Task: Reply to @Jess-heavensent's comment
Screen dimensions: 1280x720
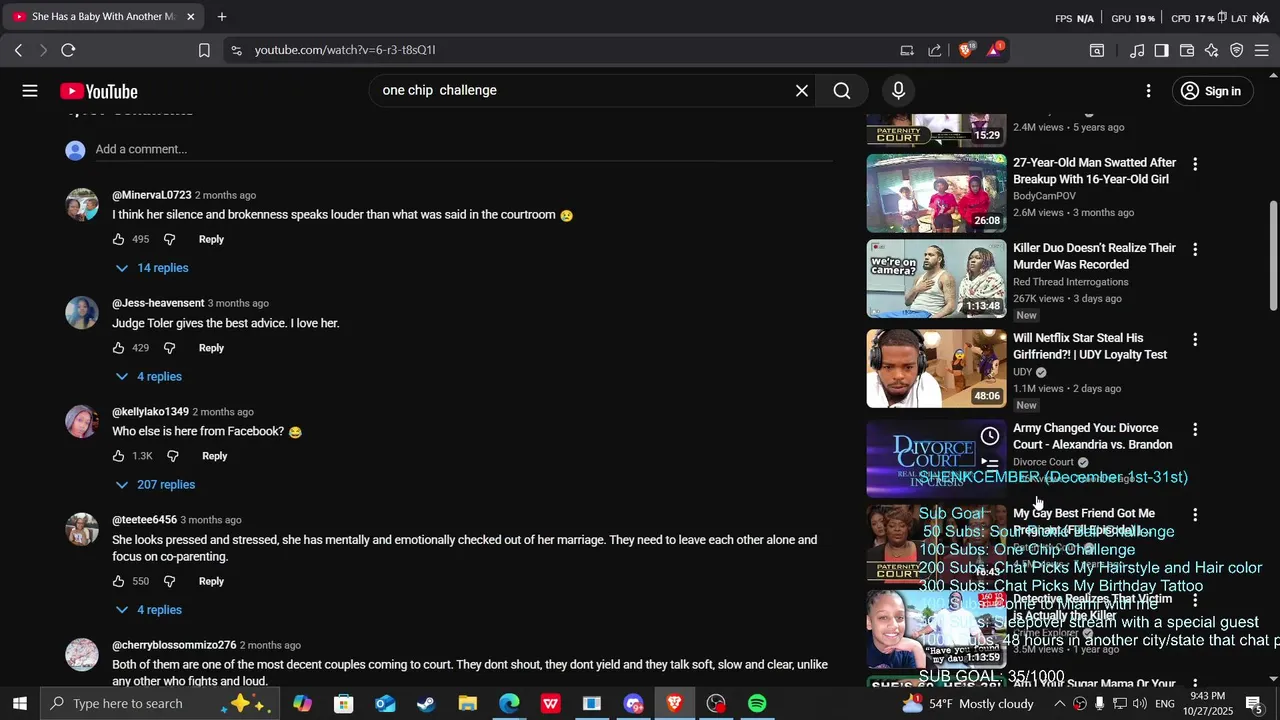Action: coord(211,348)
